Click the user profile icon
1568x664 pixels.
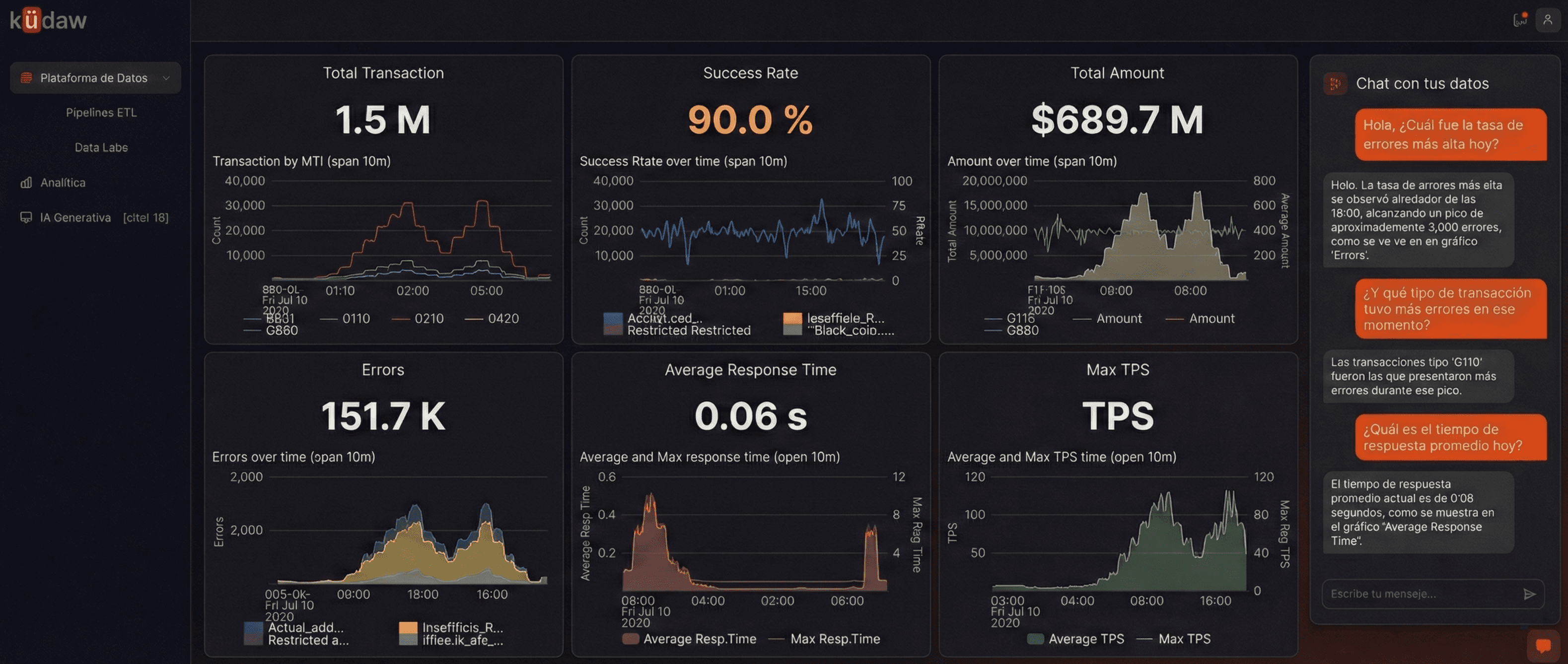(x=1548, y=19)
